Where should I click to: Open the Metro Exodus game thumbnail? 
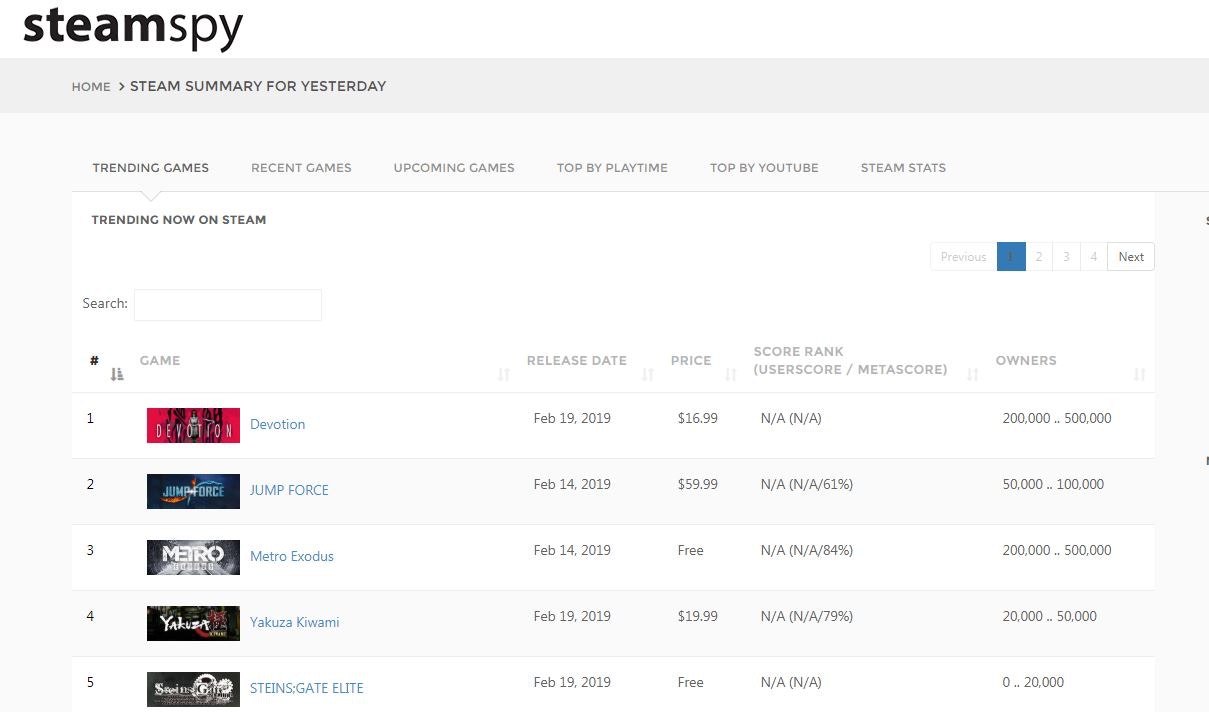pyautogui.click(x=193, y=557)
